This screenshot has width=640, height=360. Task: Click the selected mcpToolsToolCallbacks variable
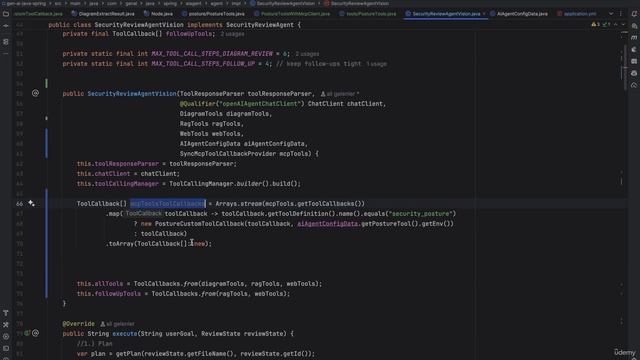click(x=168, y=204)
